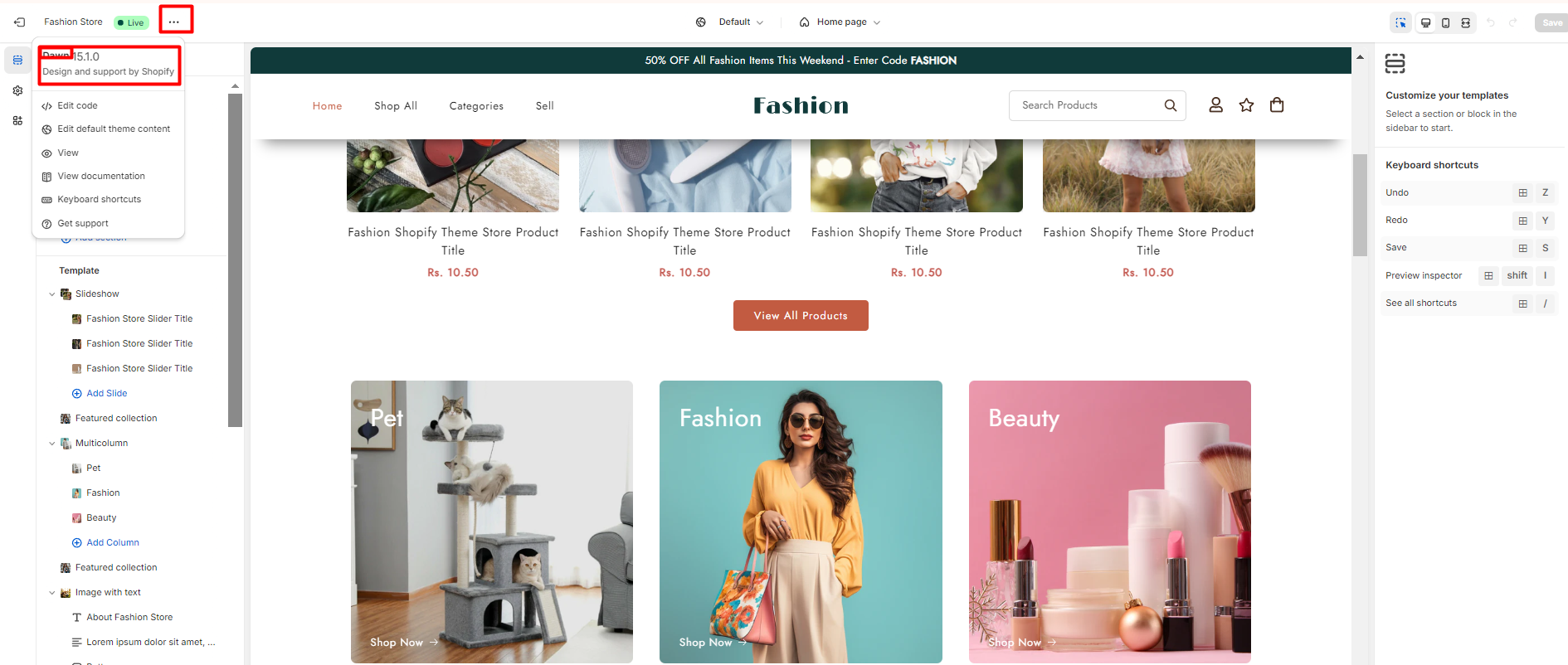
Task: Choose Get support menu item
Action: coord(108,223)
